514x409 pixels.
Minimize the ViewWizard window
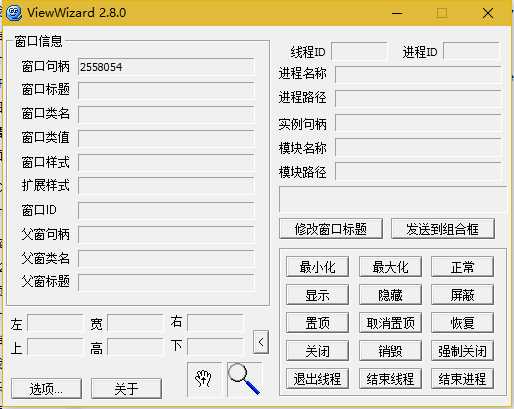tap(397, 13)
